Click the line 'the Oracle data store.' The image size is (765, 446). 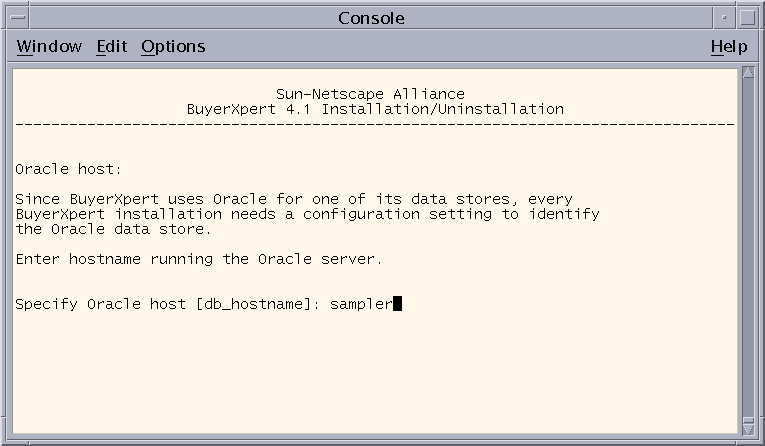tap(113, 229)
